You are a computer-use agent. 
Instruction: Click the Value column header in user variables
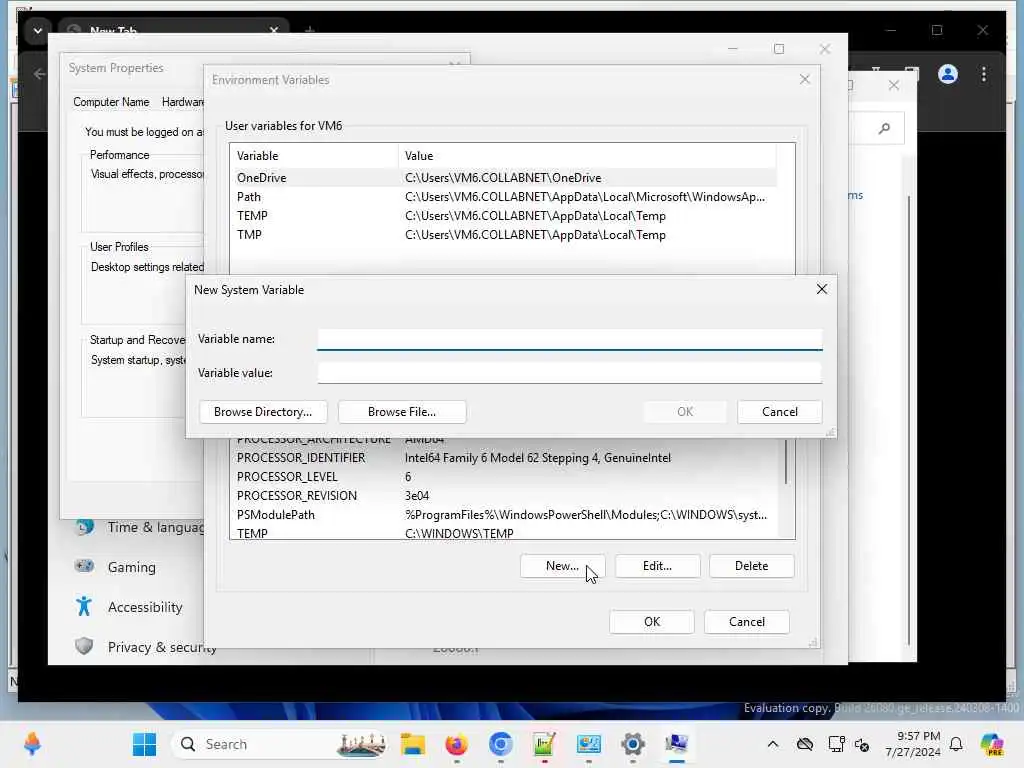(587, 156)
